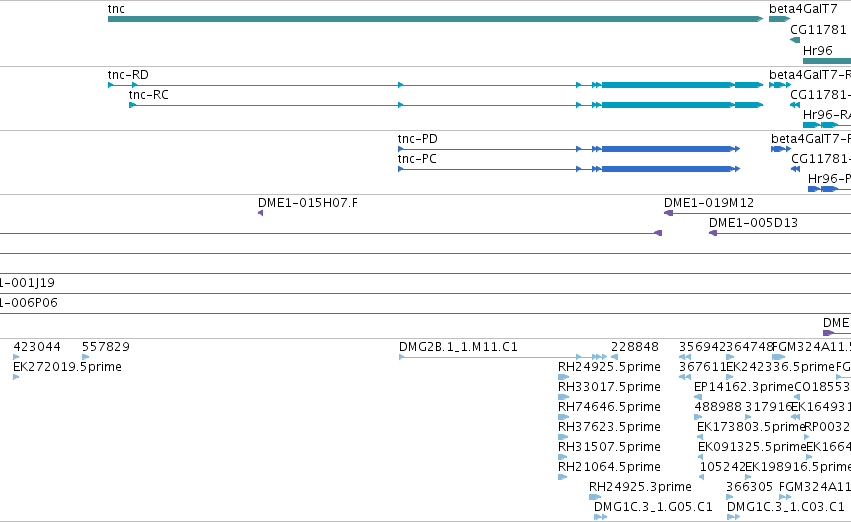Select EST feature 317916
Viewport: 851px width, 522px height.
pos(748,417)
